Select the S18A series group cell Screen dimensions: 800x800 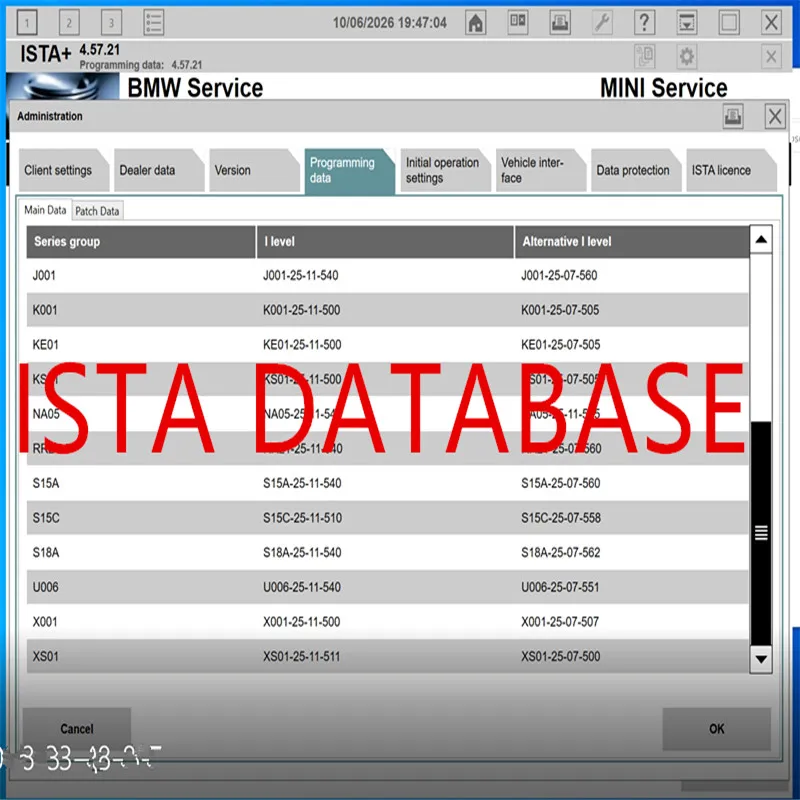[x=46, y=553]
